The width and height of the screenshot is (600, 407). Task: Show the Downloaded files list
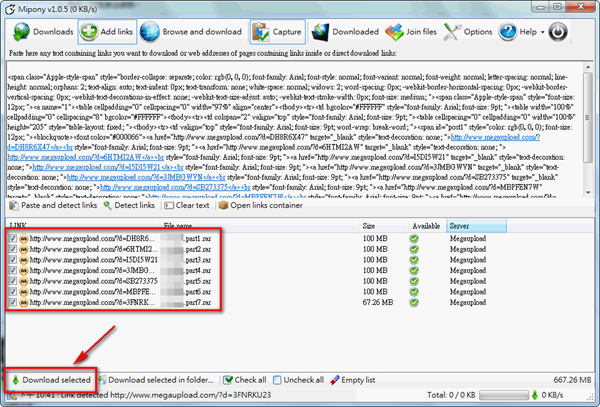346,32
